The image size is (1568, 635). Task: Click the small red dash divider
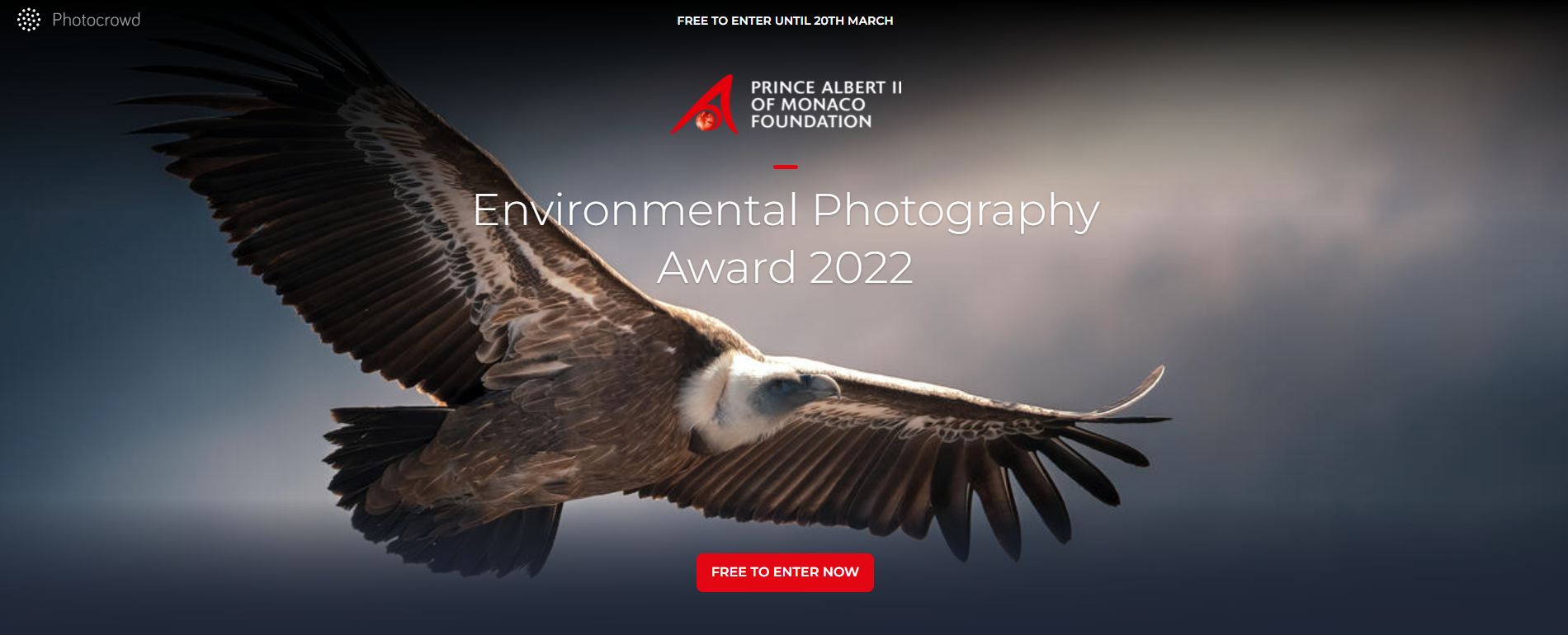tap(786, 167)
